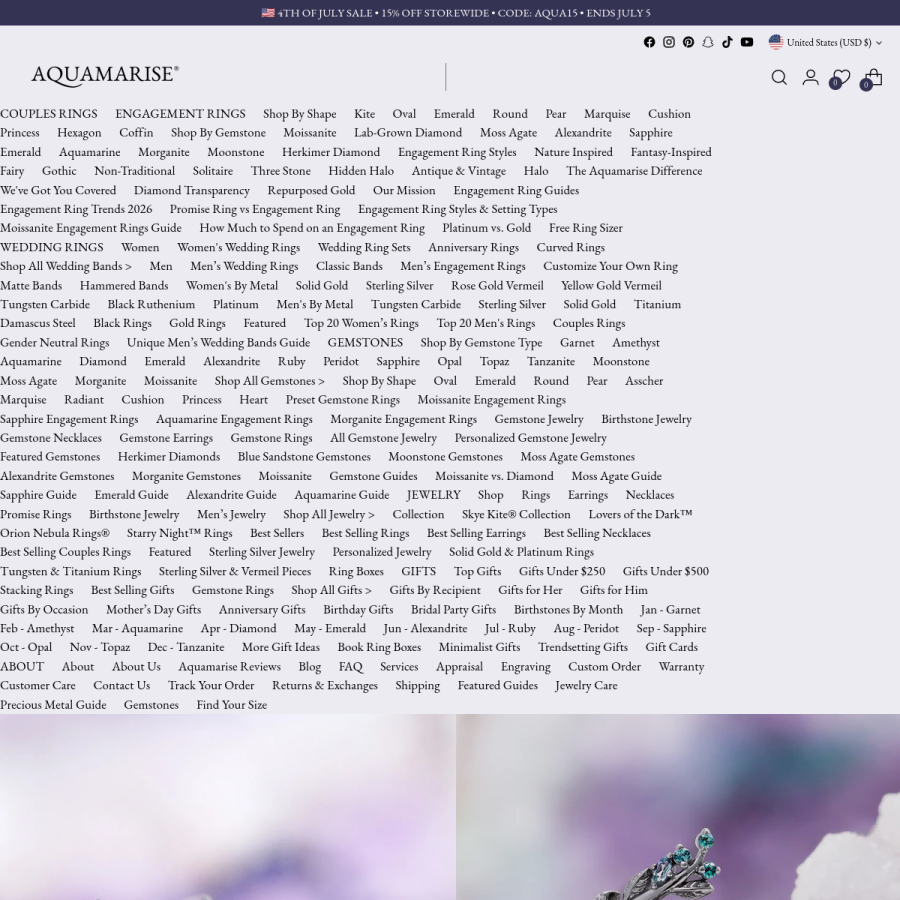Open ENGAGEMENT RINGS menu
Screen dimensions: 900x900
click(x=180, y=114)
